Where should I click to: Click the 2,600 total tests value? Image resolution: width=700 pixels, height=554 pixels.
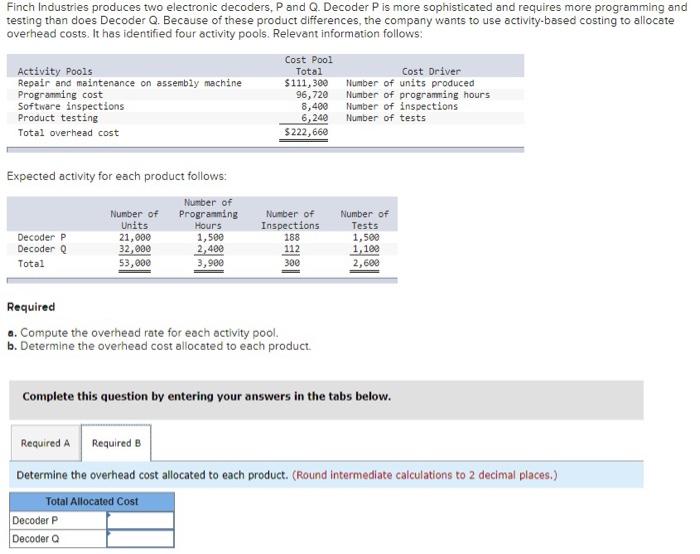click(x=366, y=263)
